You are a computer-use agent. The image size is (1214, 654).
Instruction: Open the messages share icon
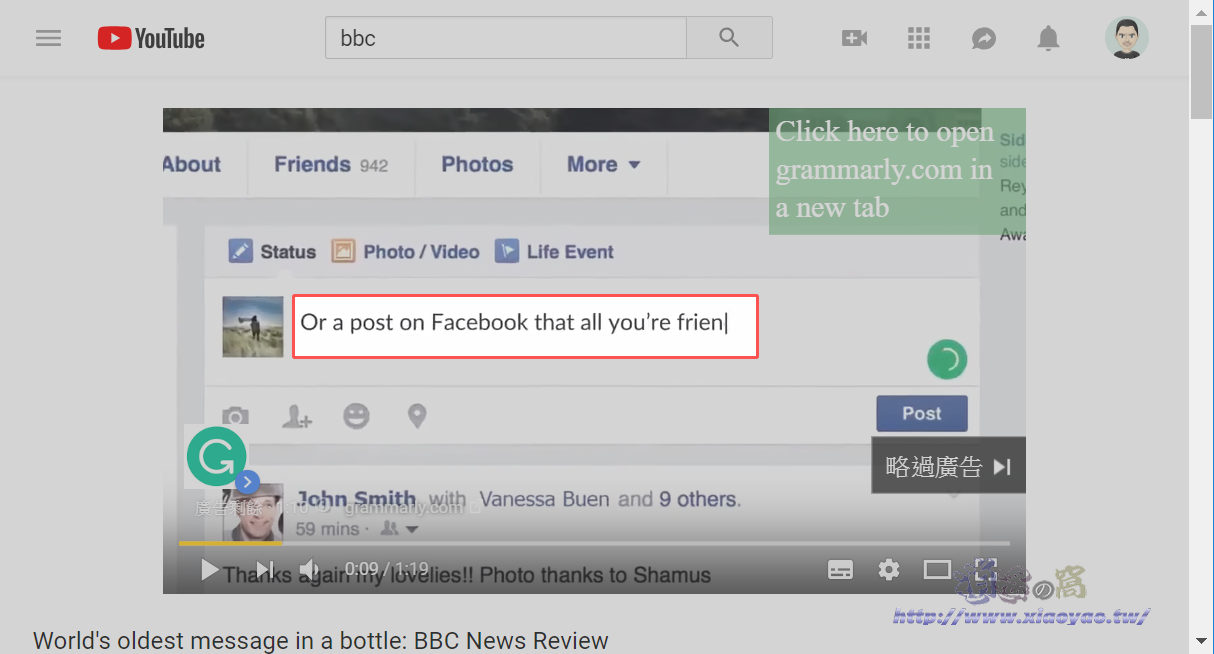(x=984, y=38)
